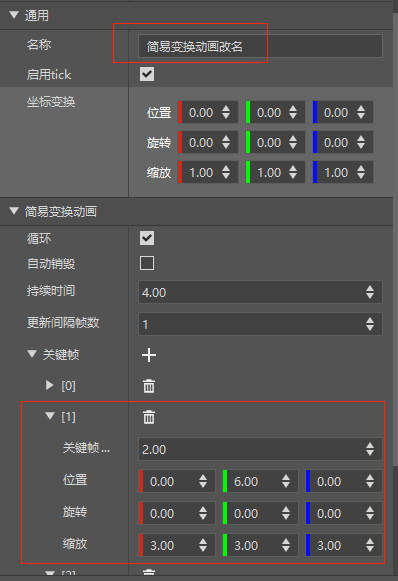Click the 更新间隔帧数 label

click(63, 322)
